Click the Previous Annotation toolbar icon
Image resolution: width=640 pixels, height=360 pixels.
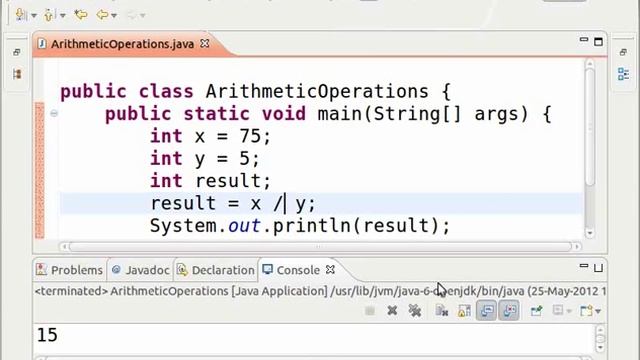49,15
